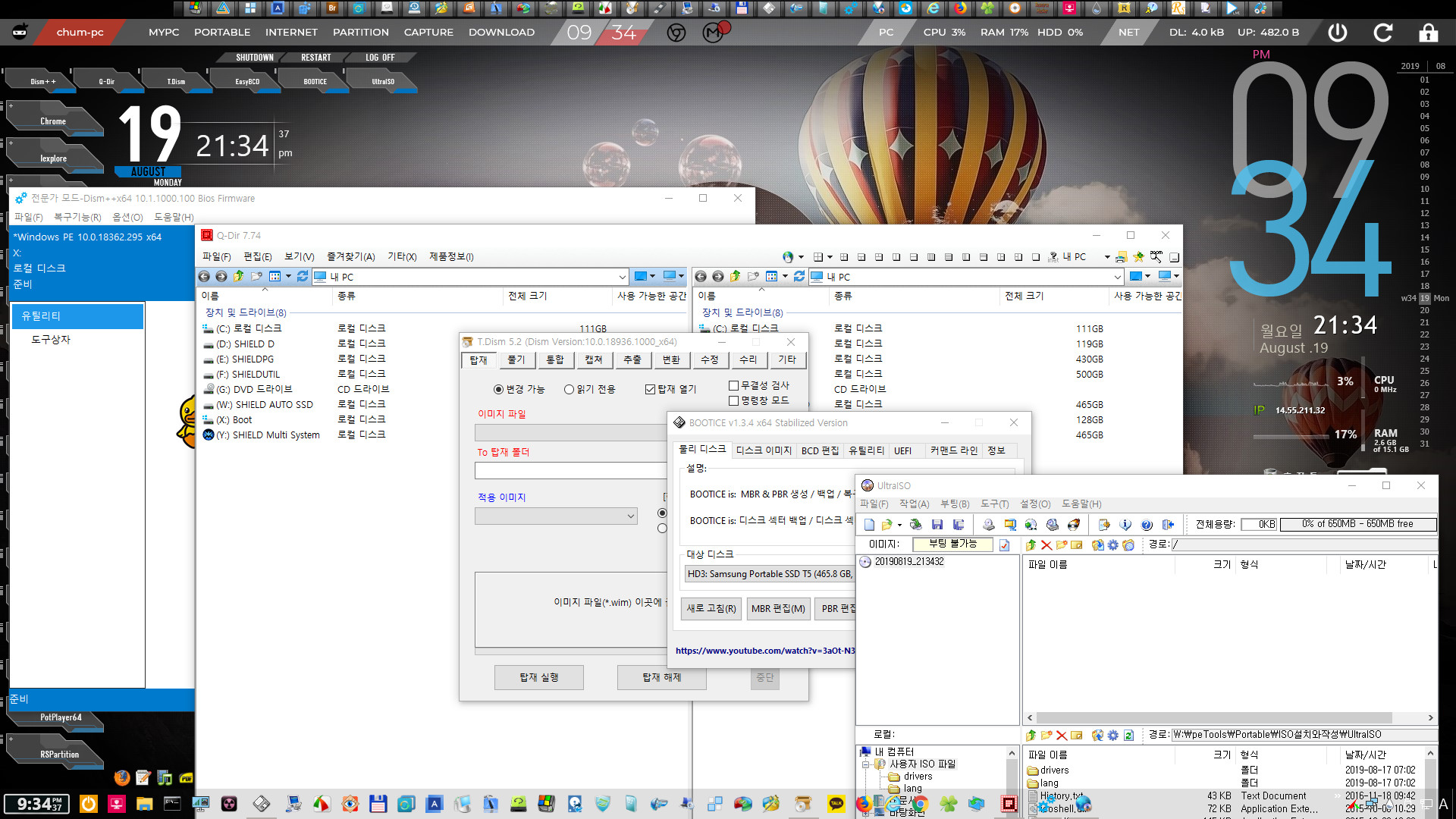Open the orange power icon in taskbar
This screenshot has height=819, width=1456.
(89, 804)
